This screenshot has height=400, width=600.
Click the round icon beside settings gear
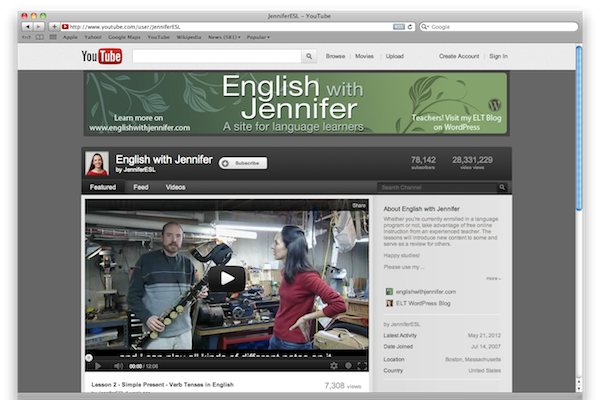tap(348, 366)
